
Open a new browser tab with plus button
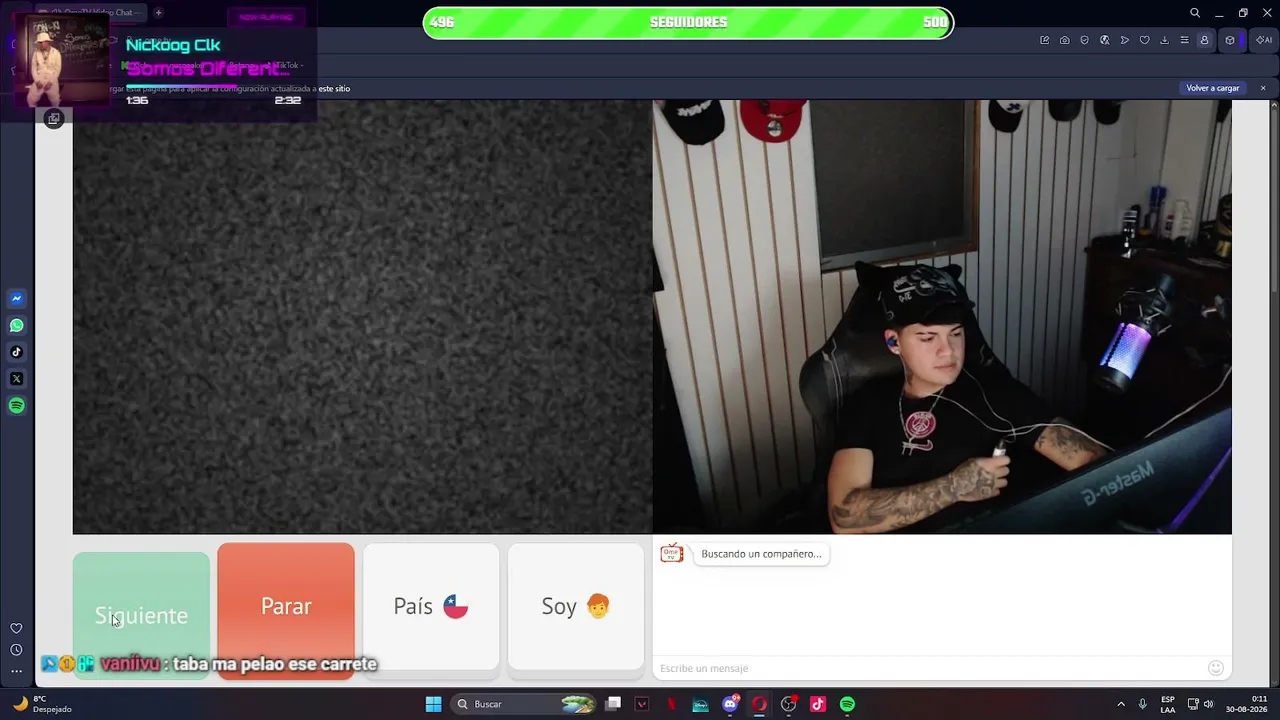click(158, 13)
